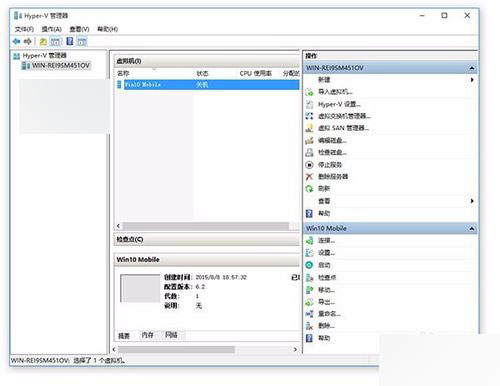Open the 帮助(H) menu
This screenshot has width=500, height=386.
[x=107, y=29]
